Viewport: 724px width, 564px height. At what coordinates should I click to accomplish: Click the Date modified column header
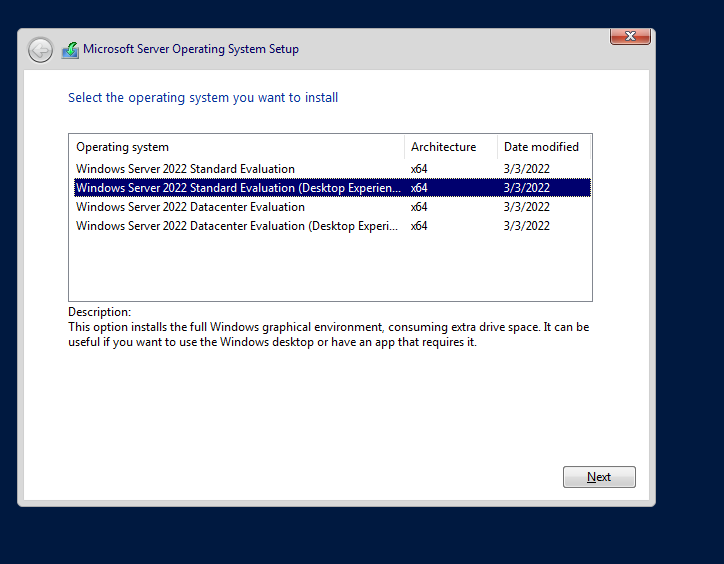pyautogui.click(x=541, y=147)
